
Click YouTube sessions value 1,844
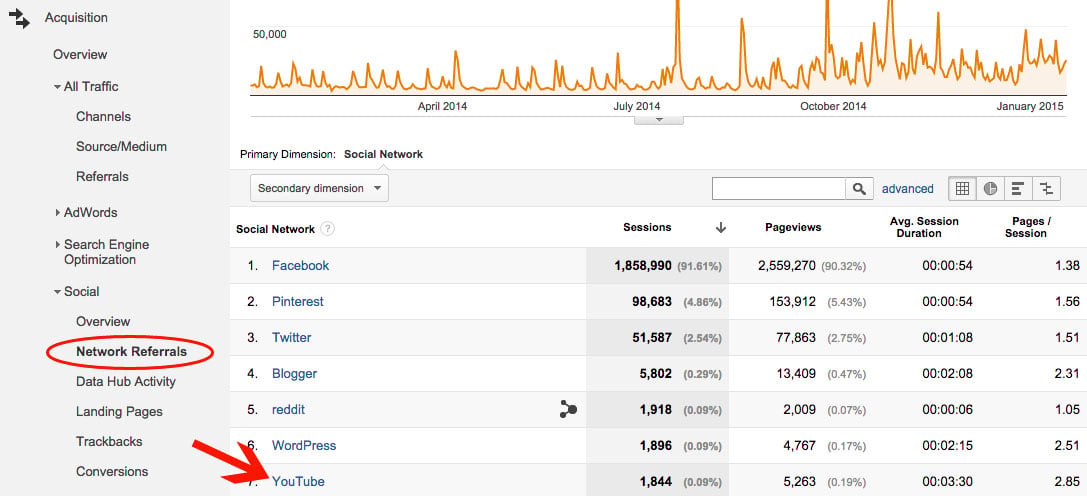click(655, 482)
